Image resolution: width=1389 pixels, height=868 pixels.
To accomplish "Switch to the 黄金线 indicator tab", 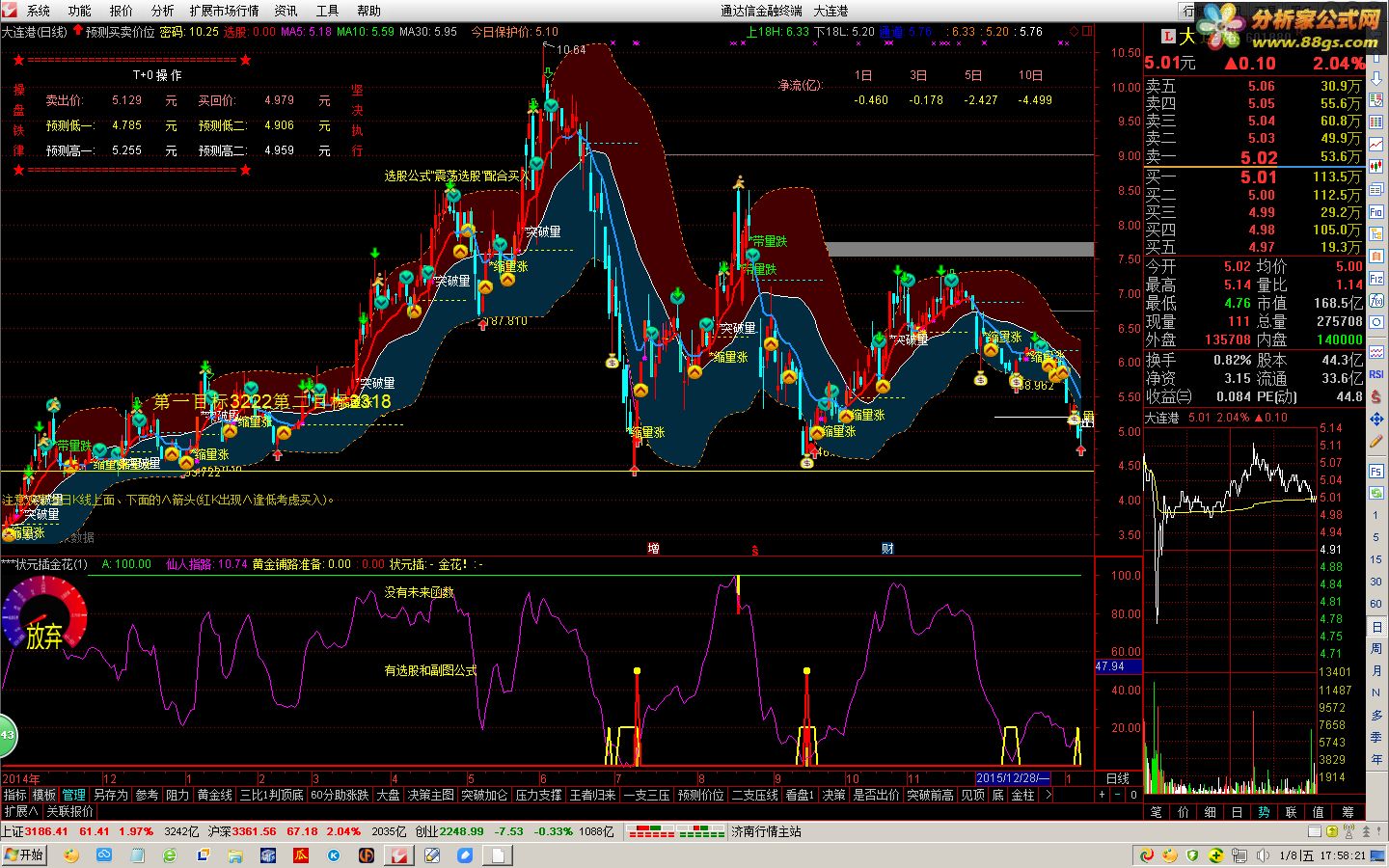I will (x=214, y=795).
